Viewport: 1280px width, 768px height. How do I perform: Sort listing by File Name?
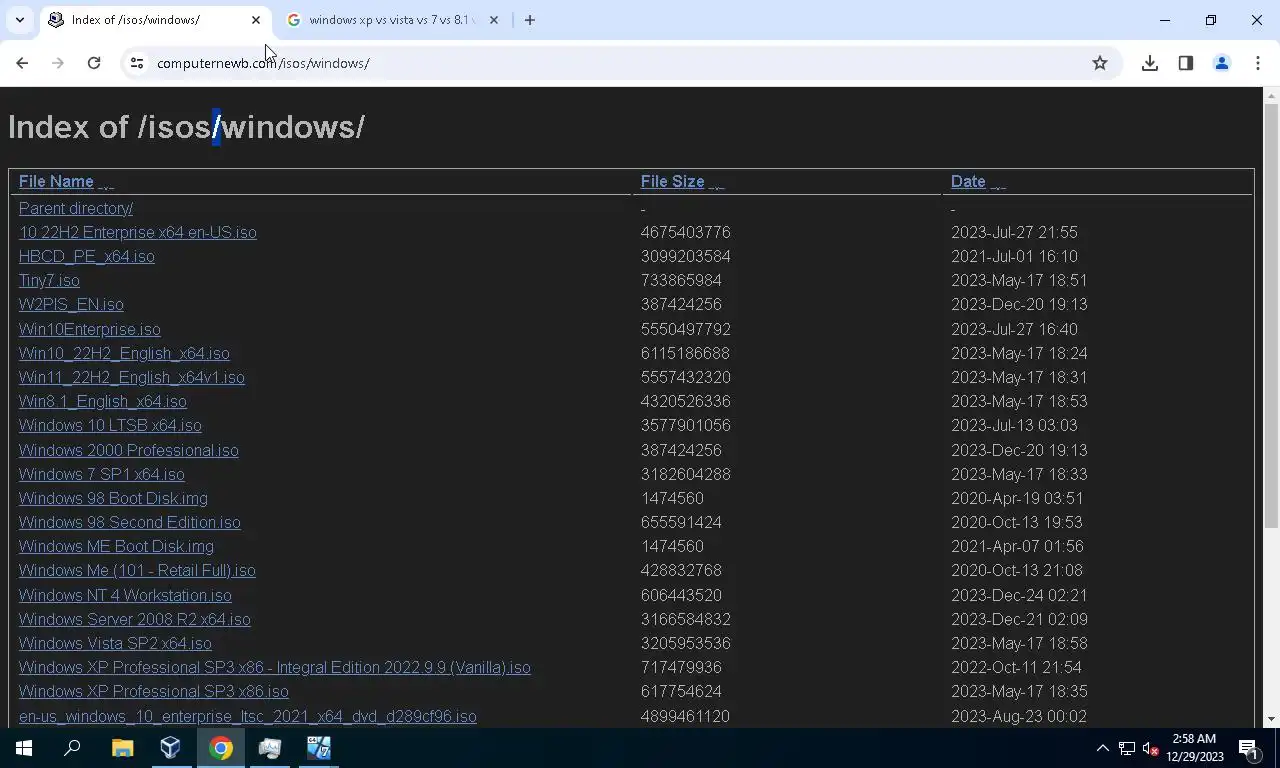(56, 181)
